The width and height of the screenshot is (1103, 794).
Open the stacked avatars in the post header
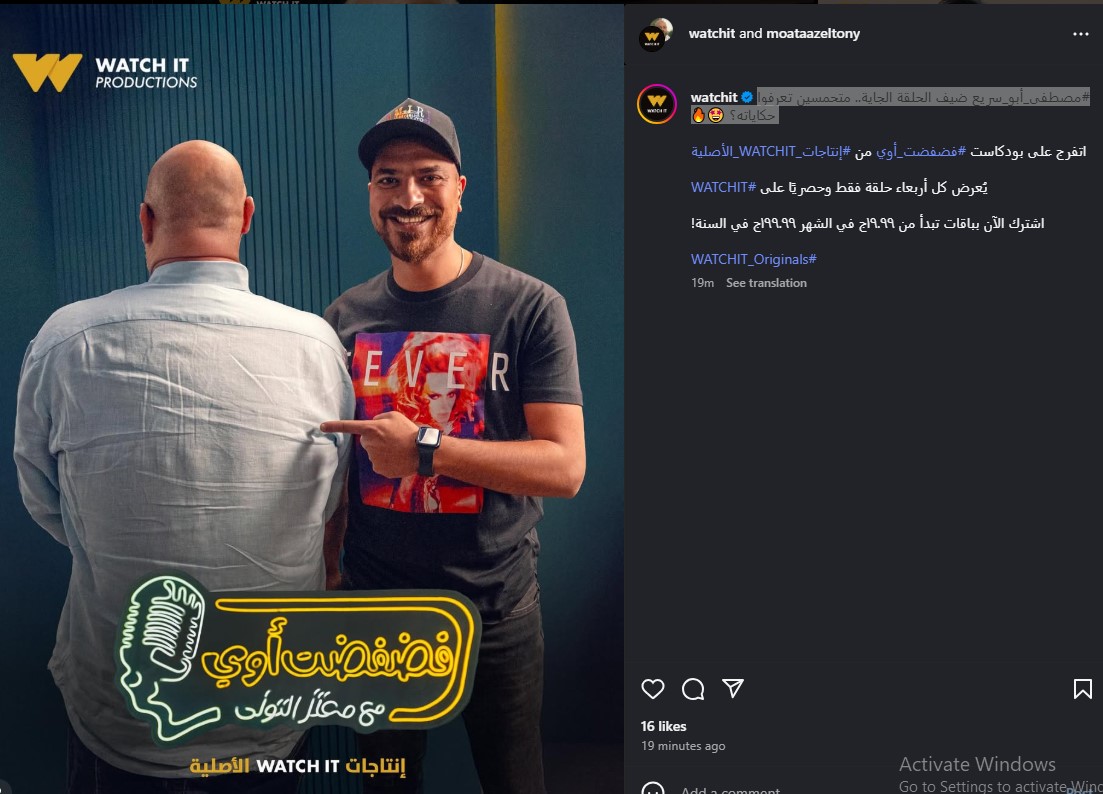pos(656,34)
